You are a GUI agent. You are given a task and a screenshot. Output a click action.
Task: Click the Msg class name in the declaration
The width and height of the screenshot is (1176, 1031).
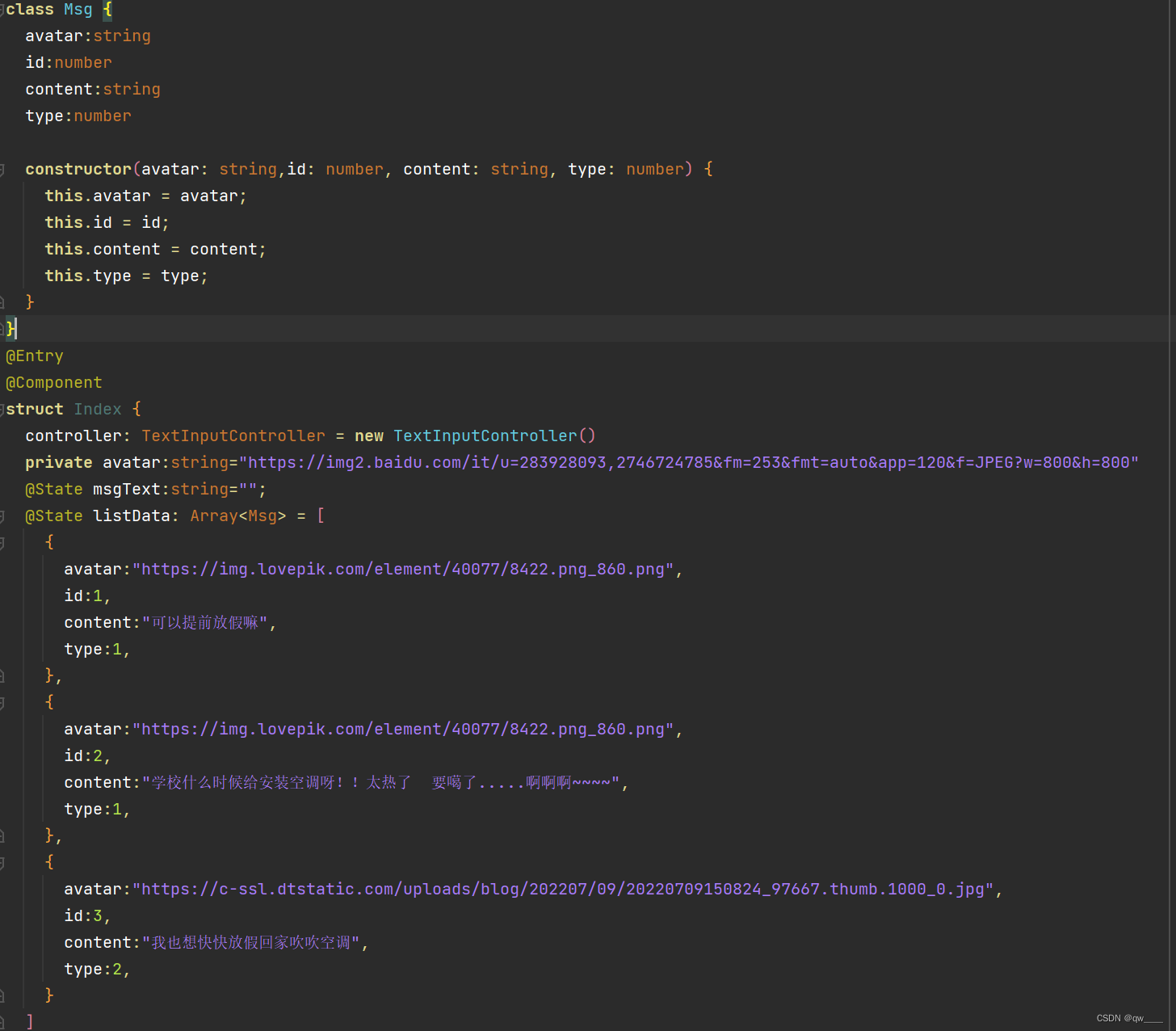pos(78,10)
